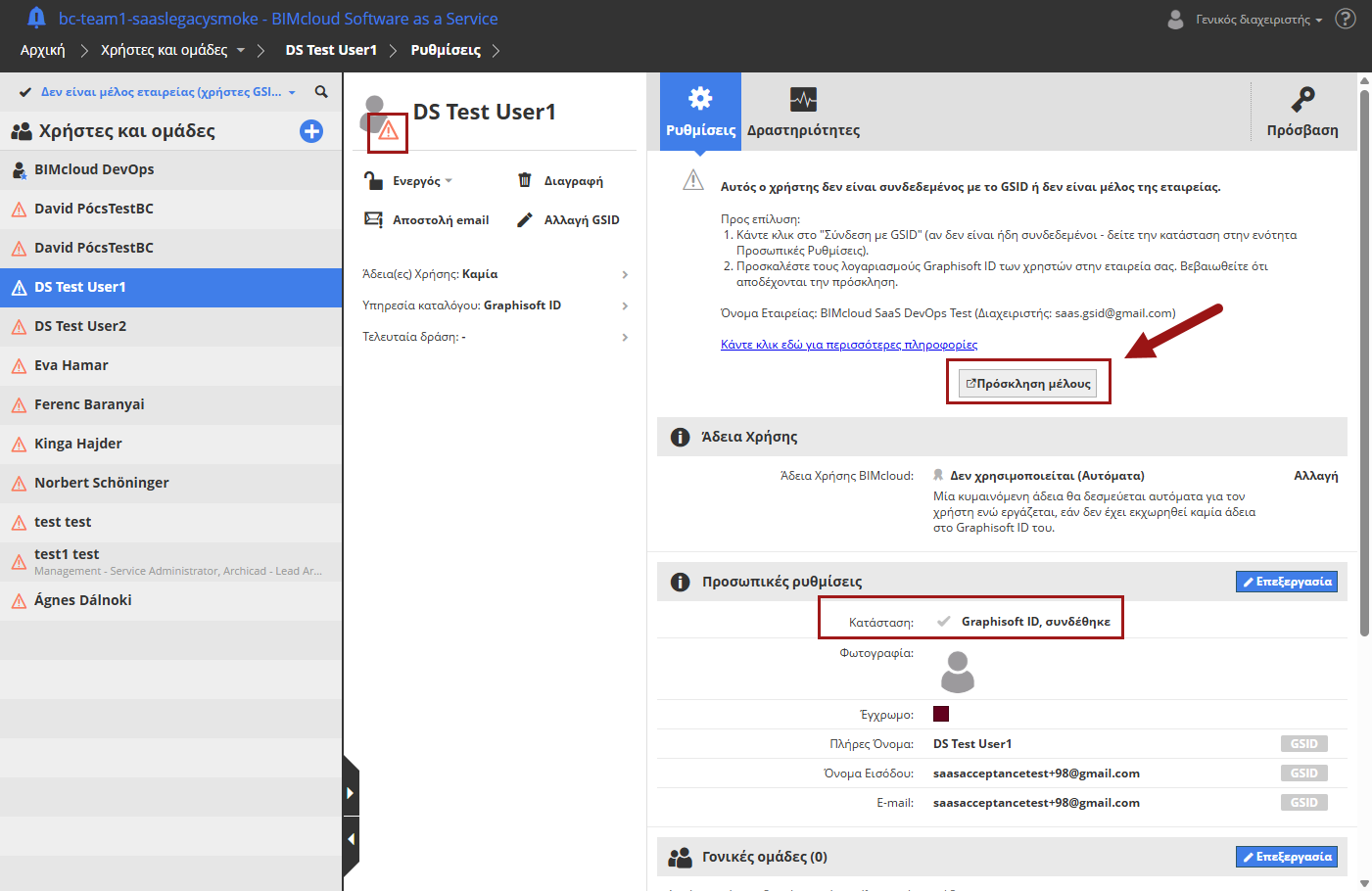Image resolution: width=1372 pixels, height=891 pixels.
Task: Click Επεξεργασία for Γονικές ομάδες
Action: tap(1287, 857)
